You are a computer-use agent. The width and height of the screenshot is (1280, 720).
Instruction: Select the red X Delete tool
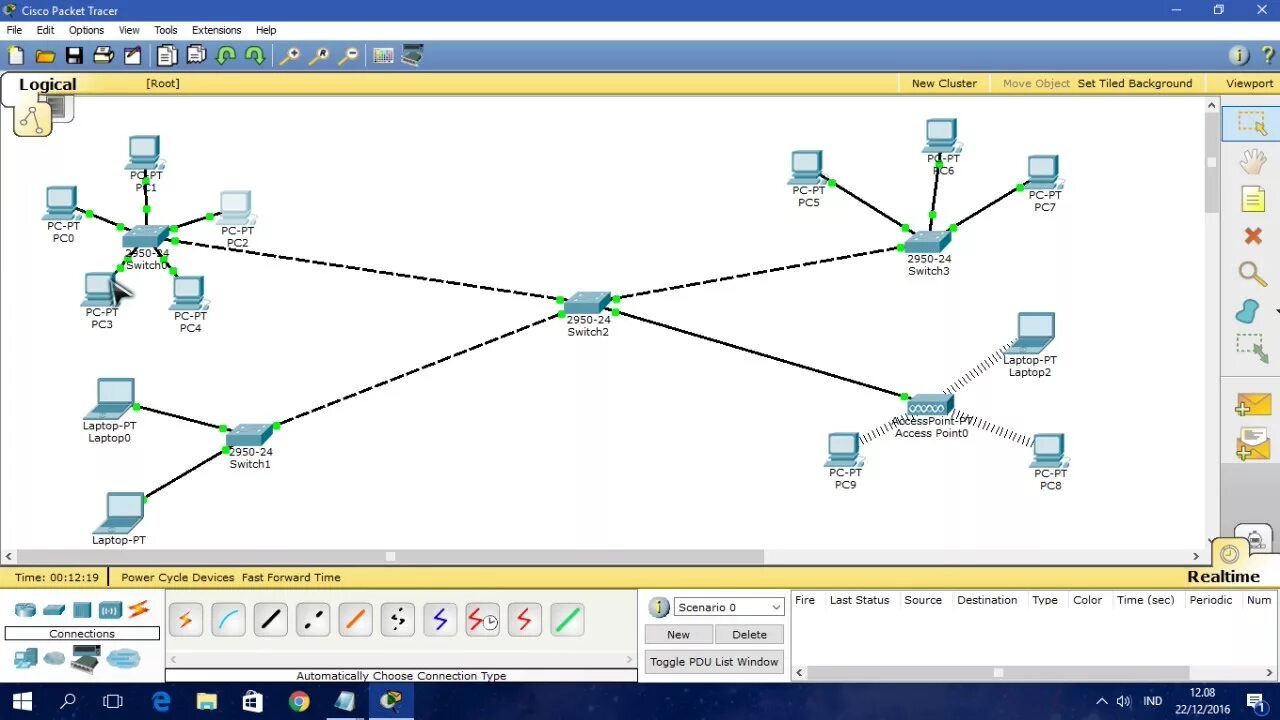pyautogui.click(x=1253, y=236)
